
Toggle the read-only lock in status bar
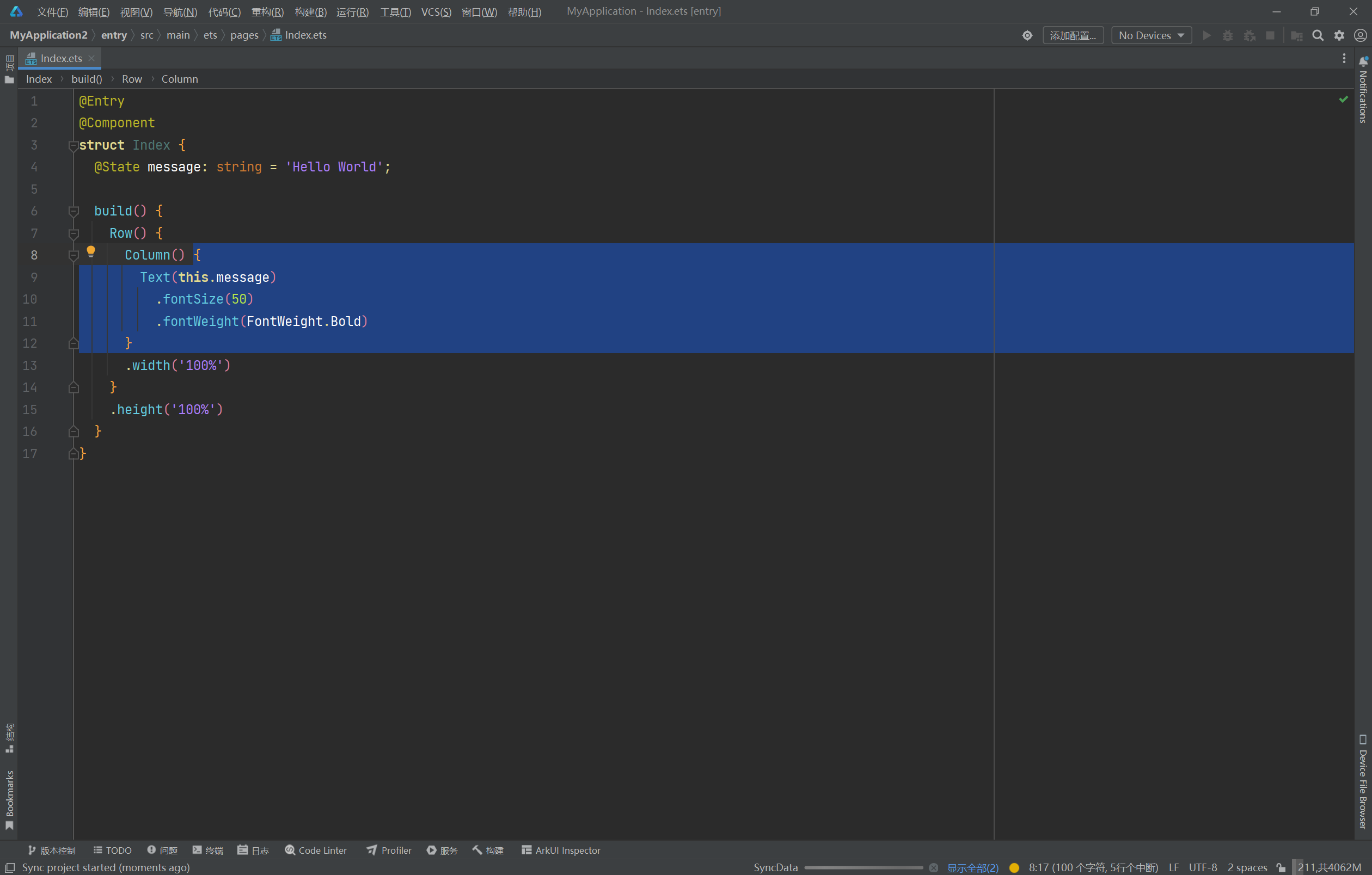tap(1281, 867)
